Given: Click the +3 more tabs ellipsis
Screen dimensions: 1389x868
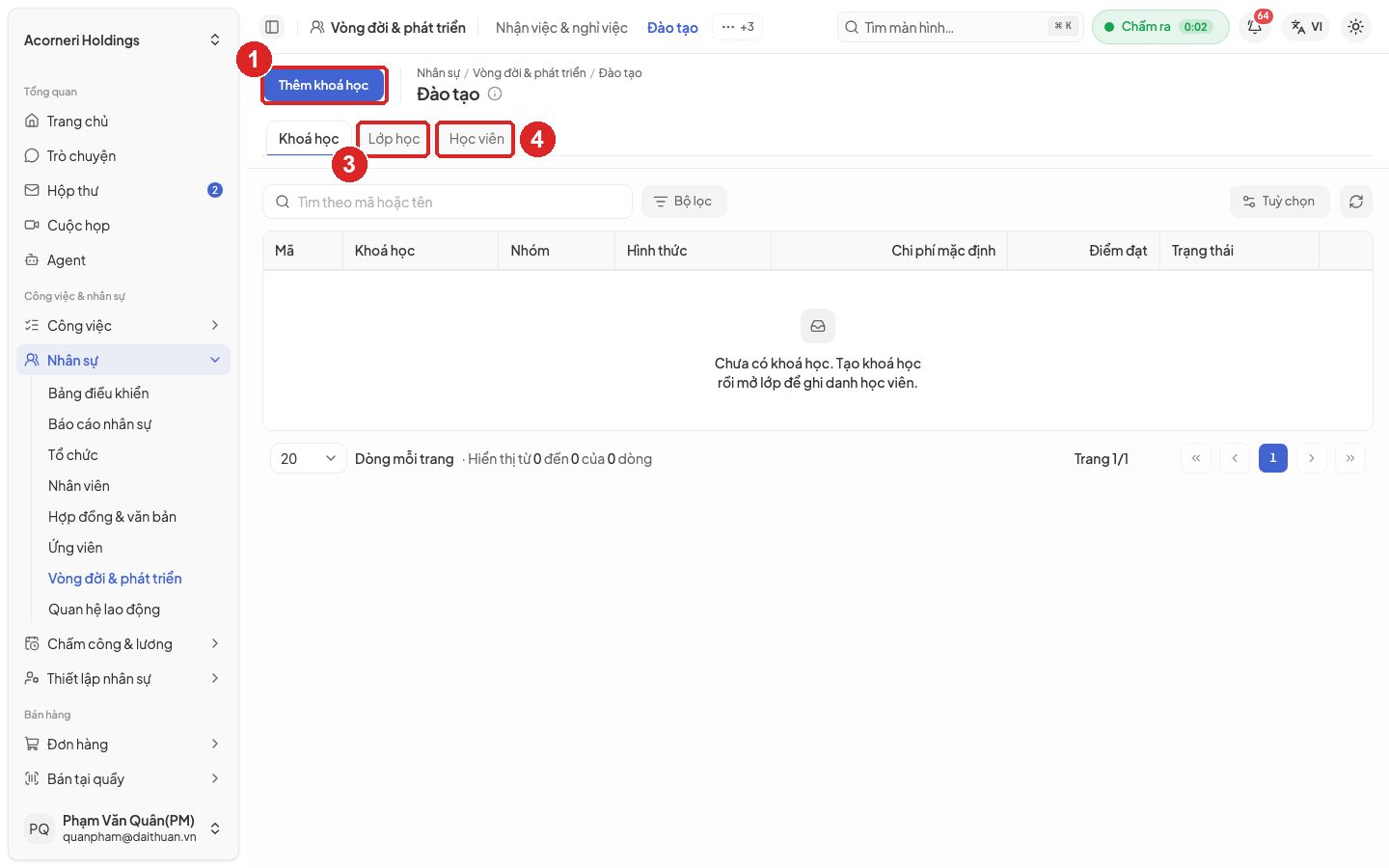Looking at the screenshot, I should pos(738,27).
